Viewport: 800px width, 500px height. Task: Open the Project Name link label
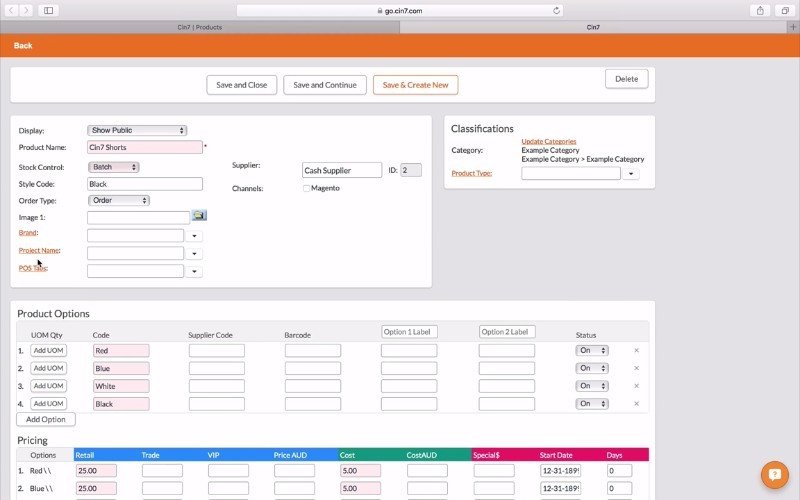pos(39,251)
